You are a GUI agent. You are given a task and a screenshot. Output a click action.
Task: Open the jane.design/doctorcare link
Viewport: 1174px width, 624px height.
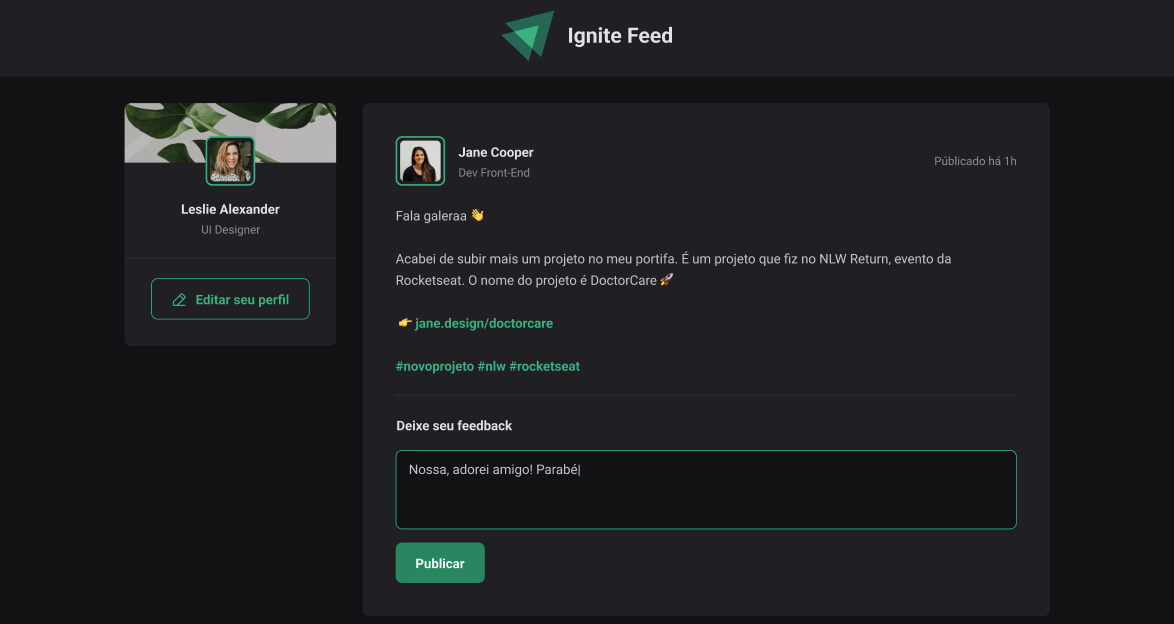[x=484, y=323]
